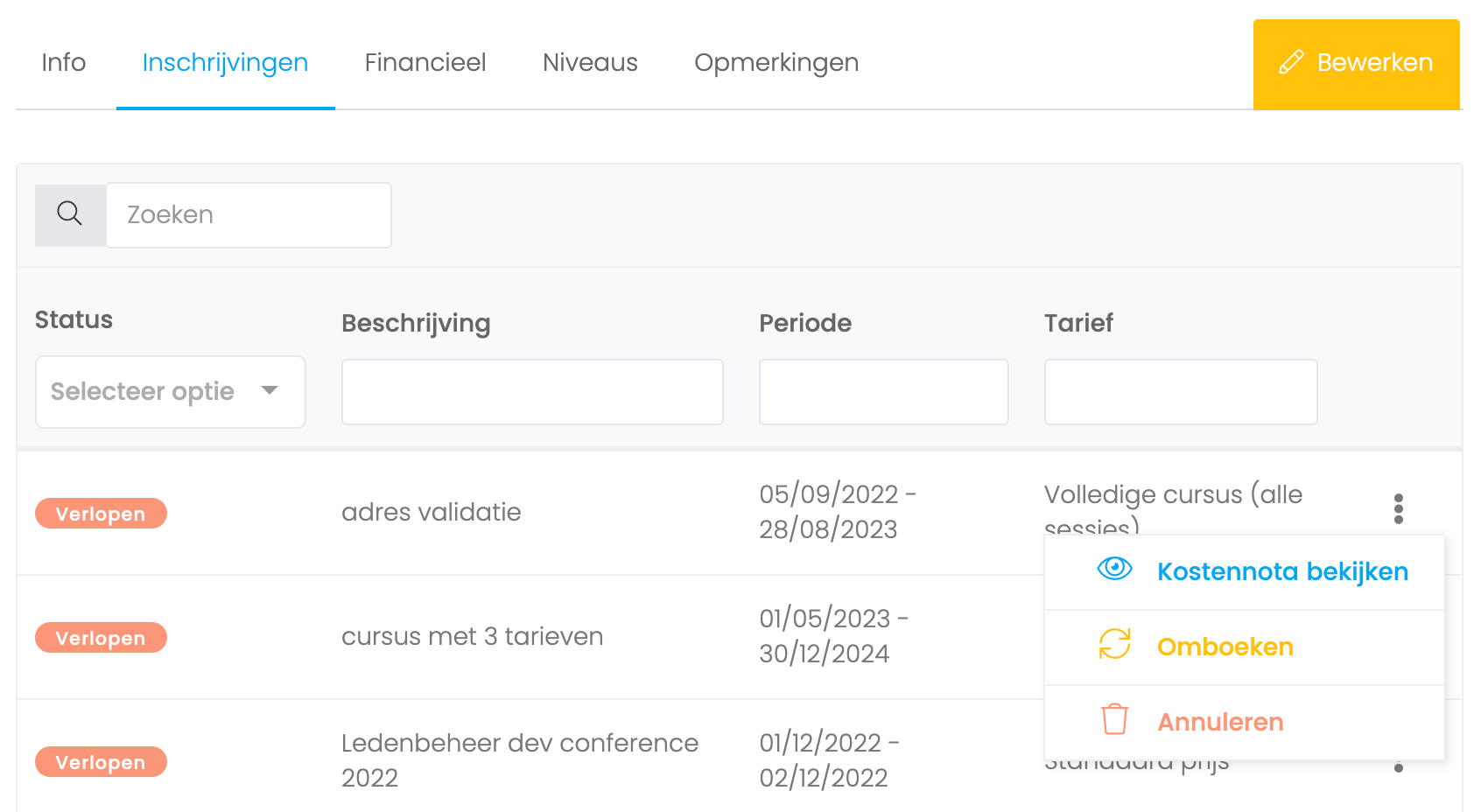Focus the Zoeken search field
Screen dimensions: 1481x812
pyautogui.click(x=249, y=215)
